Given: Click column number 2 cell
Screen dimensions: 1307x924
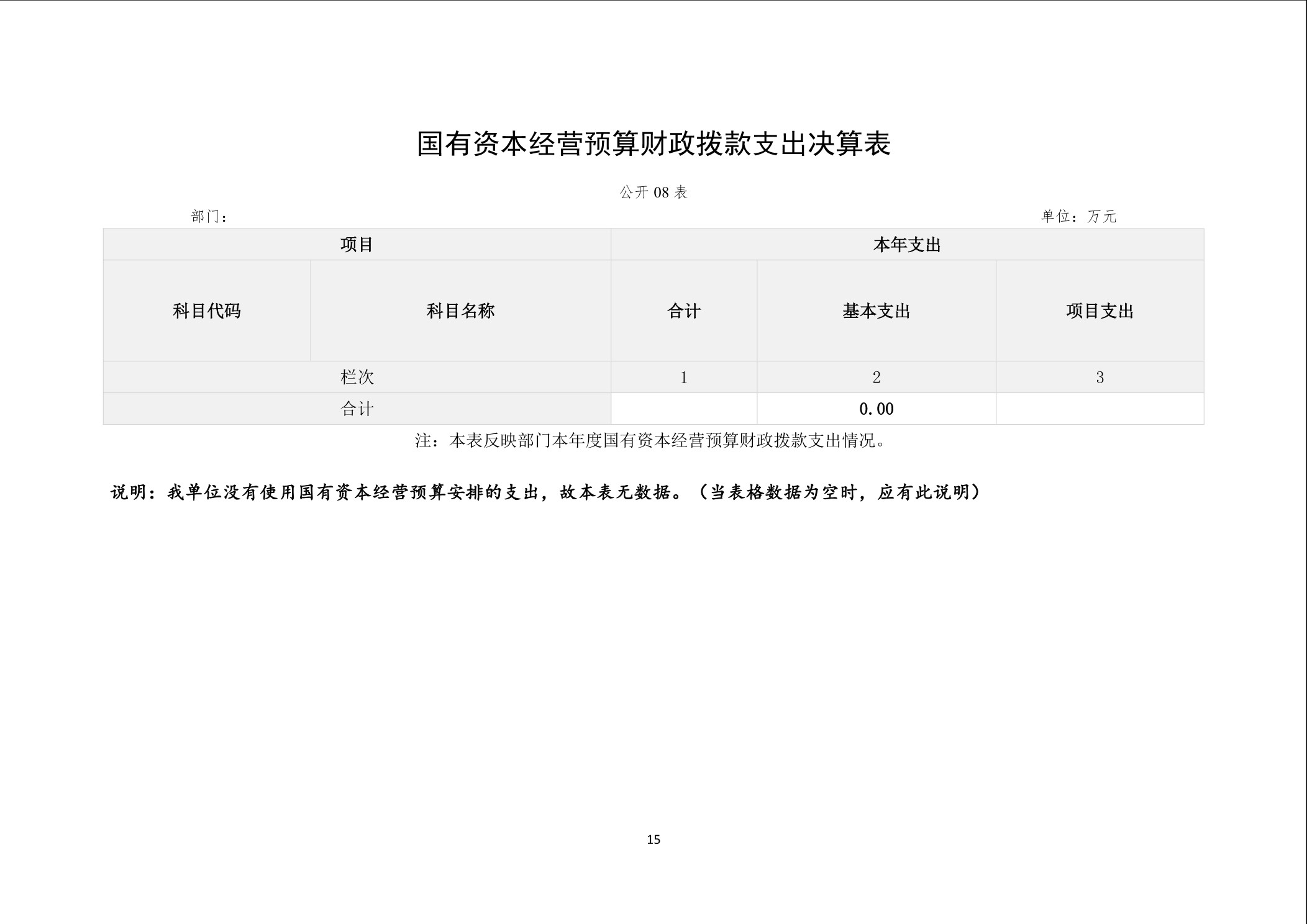Looking at the screenshot, I should coord(876,377).
